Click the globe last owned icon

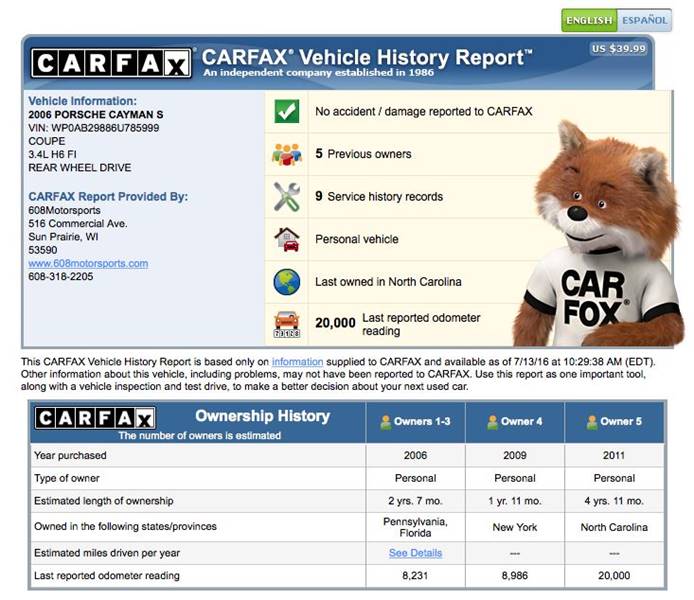click(x=286, y=282)
